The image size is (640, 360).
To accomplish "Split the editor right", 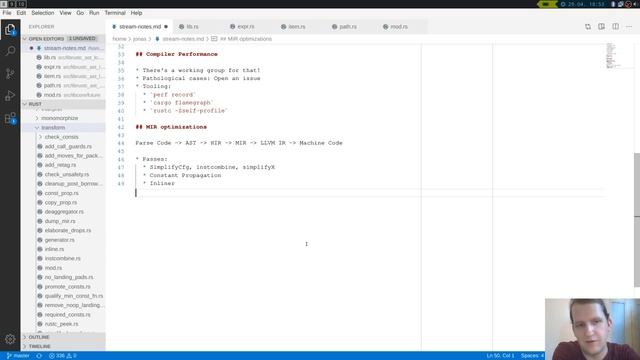I will tap(616, 27).
